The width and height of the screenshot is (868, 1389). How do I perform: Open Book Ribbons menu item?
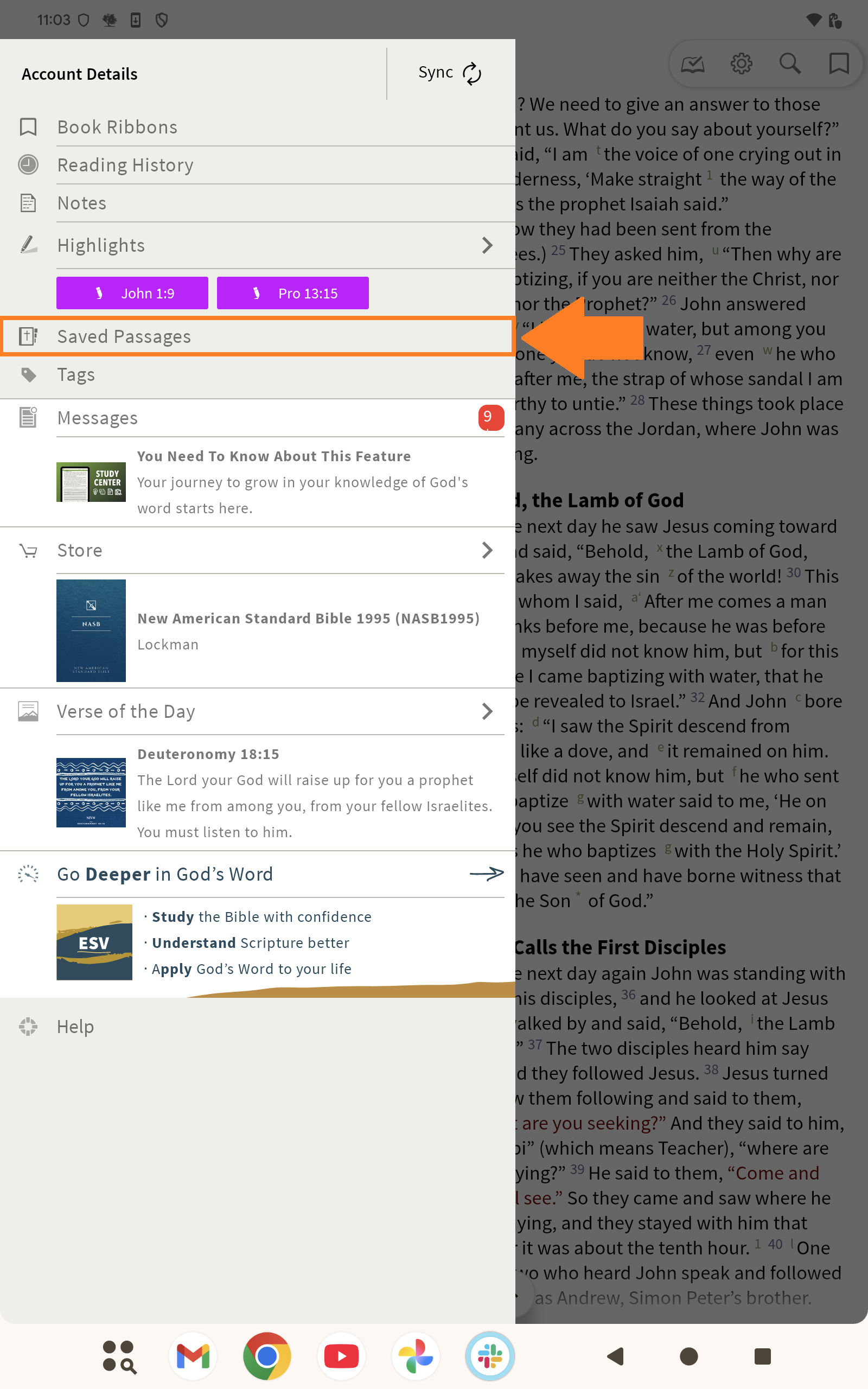(x=117, y=127)
